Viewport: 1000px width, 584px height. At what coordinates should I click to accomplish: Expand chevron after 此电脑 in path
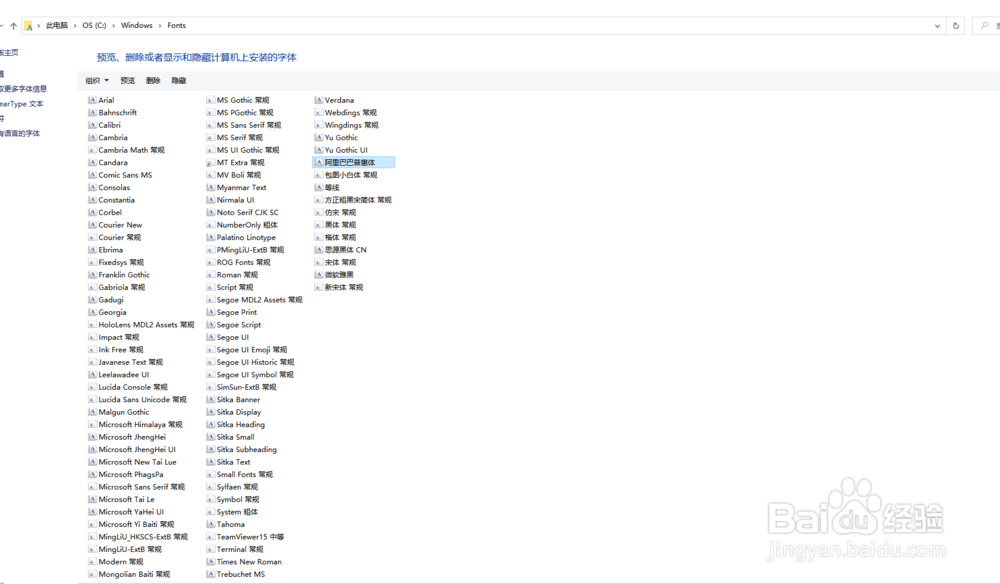pos(75,26)
